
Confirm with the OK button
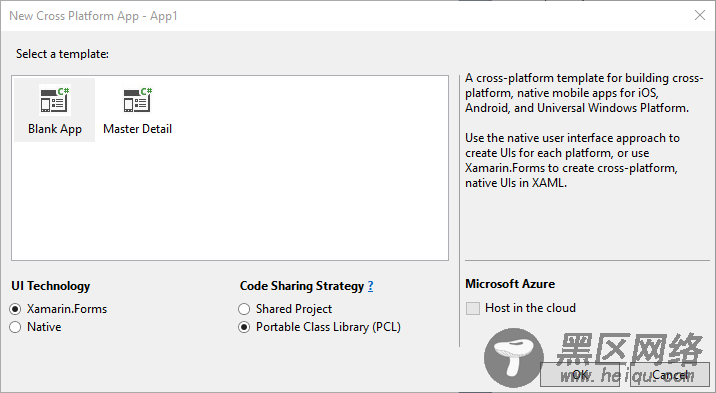(x=580, y=375)
